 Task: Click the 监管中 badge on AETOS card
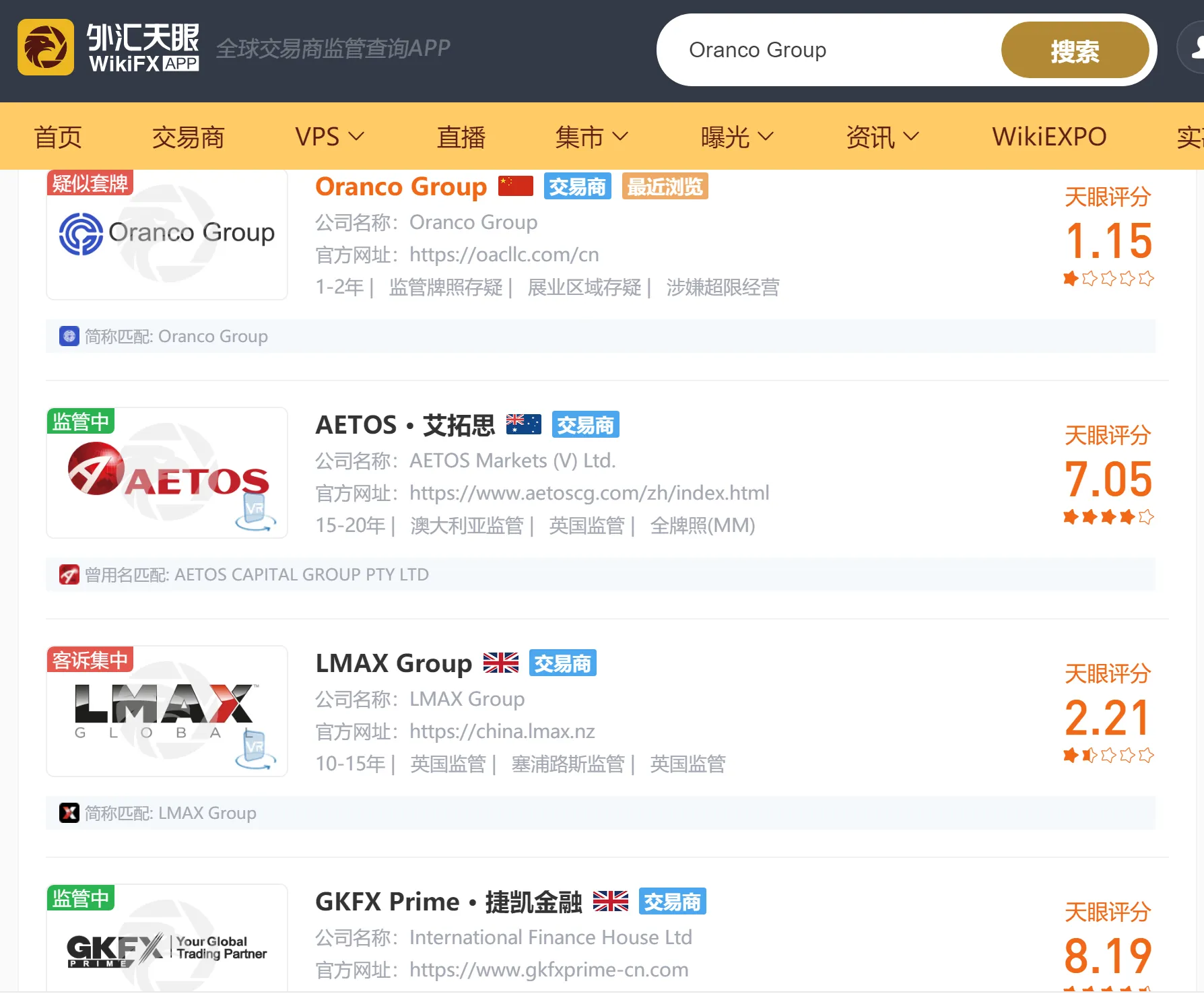(81, 422)
